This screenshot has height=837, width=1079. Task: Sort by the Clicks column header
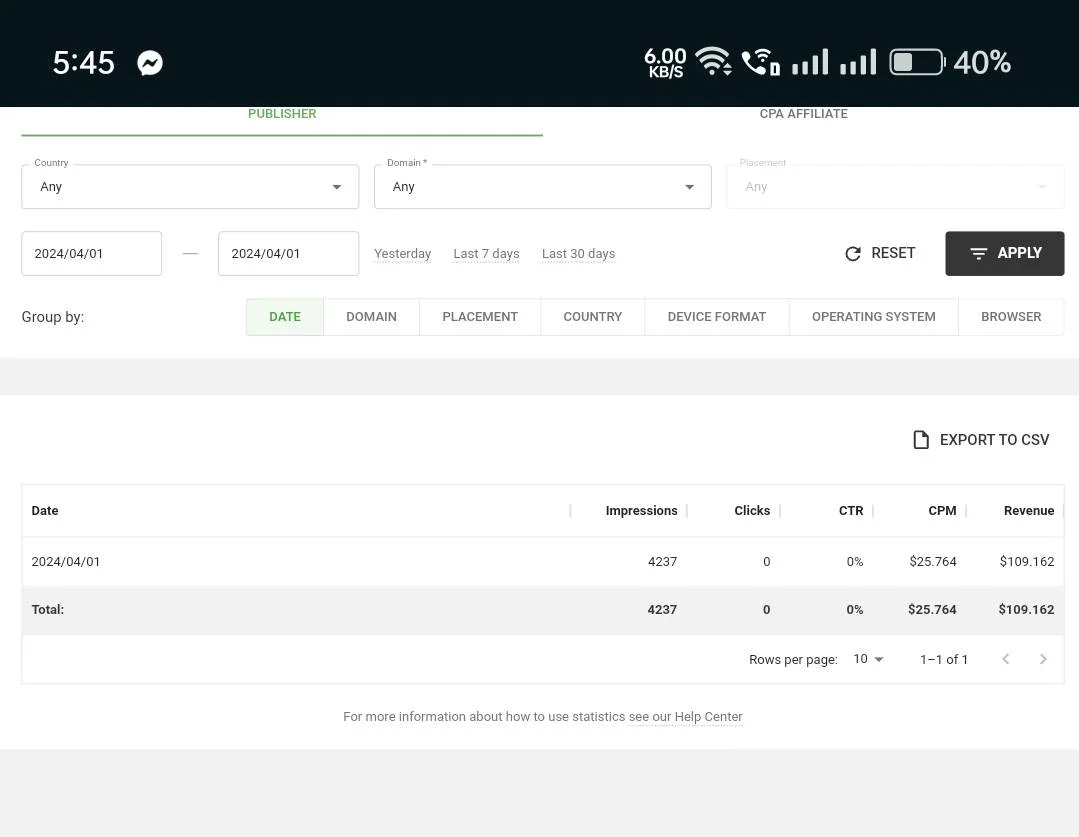pos(752,511)
